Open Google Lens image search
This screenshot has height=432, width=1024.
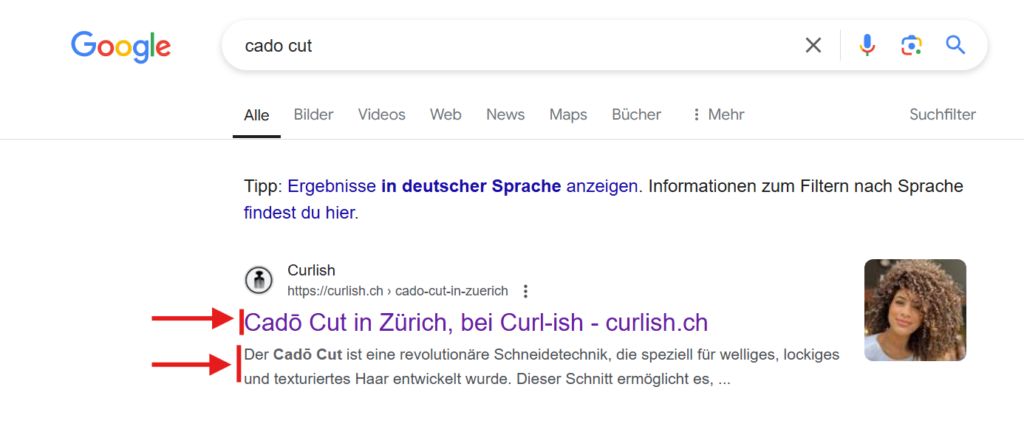pos(910,45)
